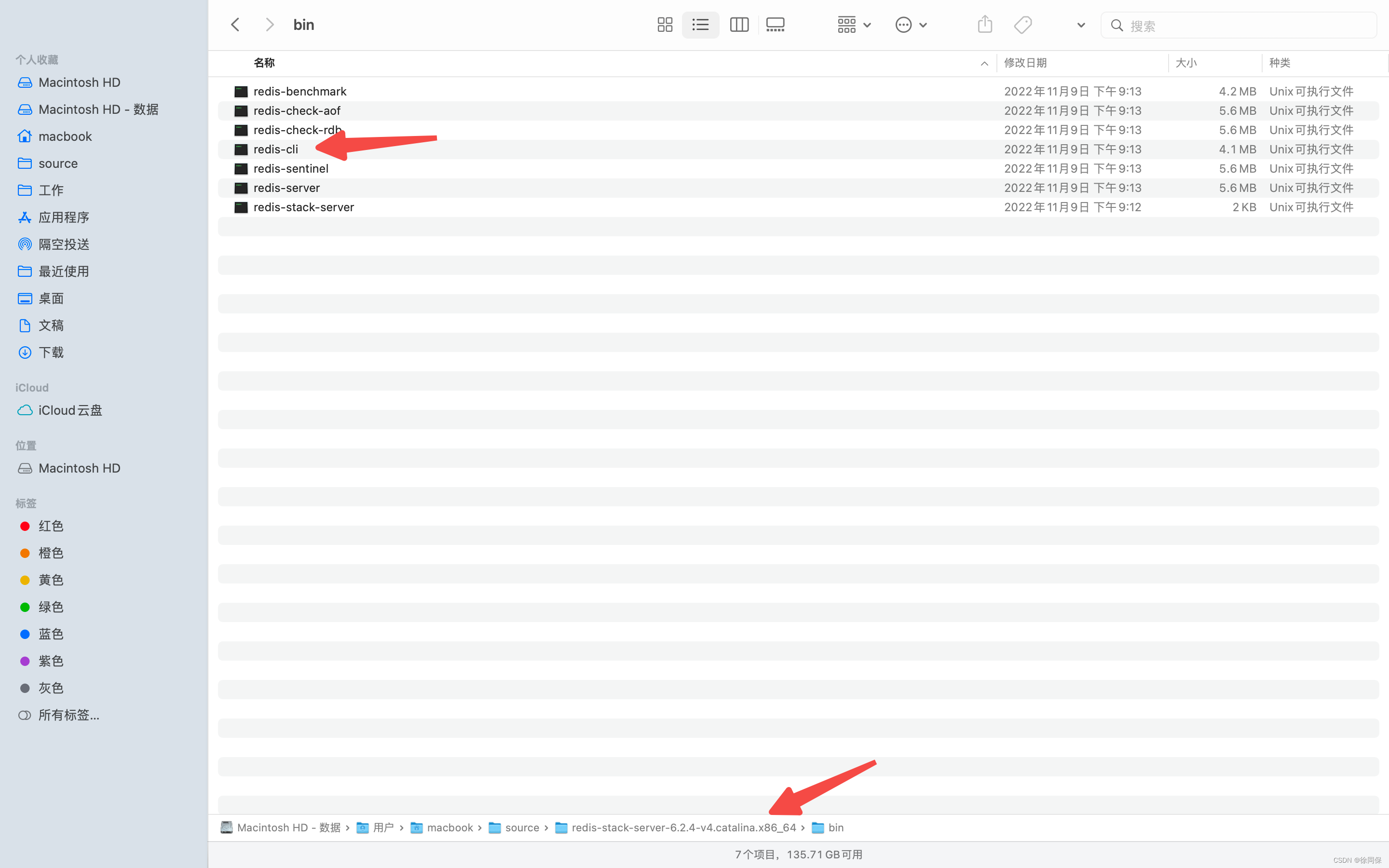The image size is (1389, 868).
Task: Open the 应用程序 folder from the sidebar
Action: [x=64, y=217]
